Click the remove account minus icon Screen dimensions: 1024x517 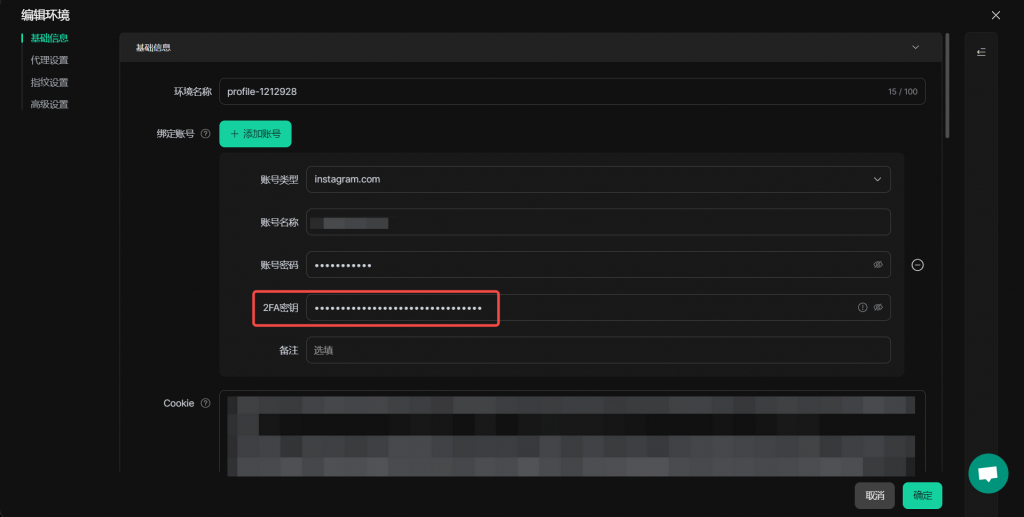[x=917, y=265]
